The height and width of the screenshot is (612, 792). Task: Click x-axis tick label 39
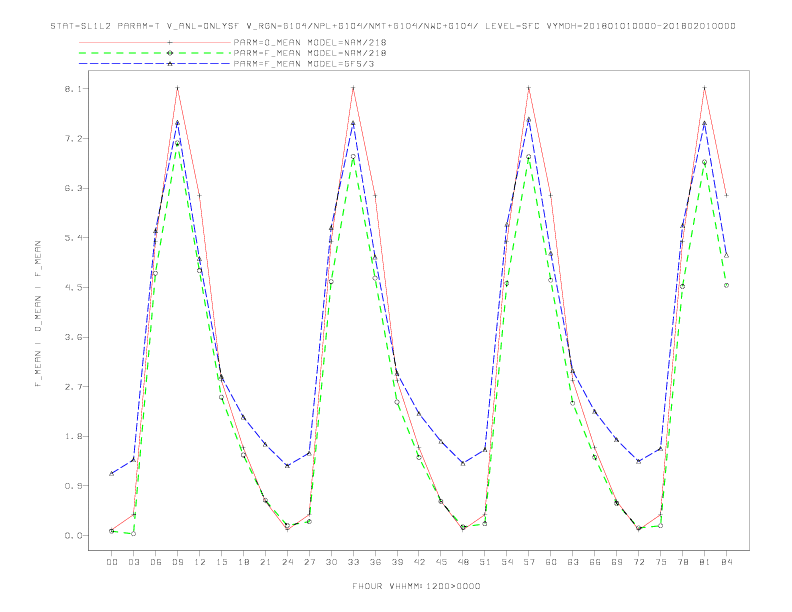click(x=397, y=562)
